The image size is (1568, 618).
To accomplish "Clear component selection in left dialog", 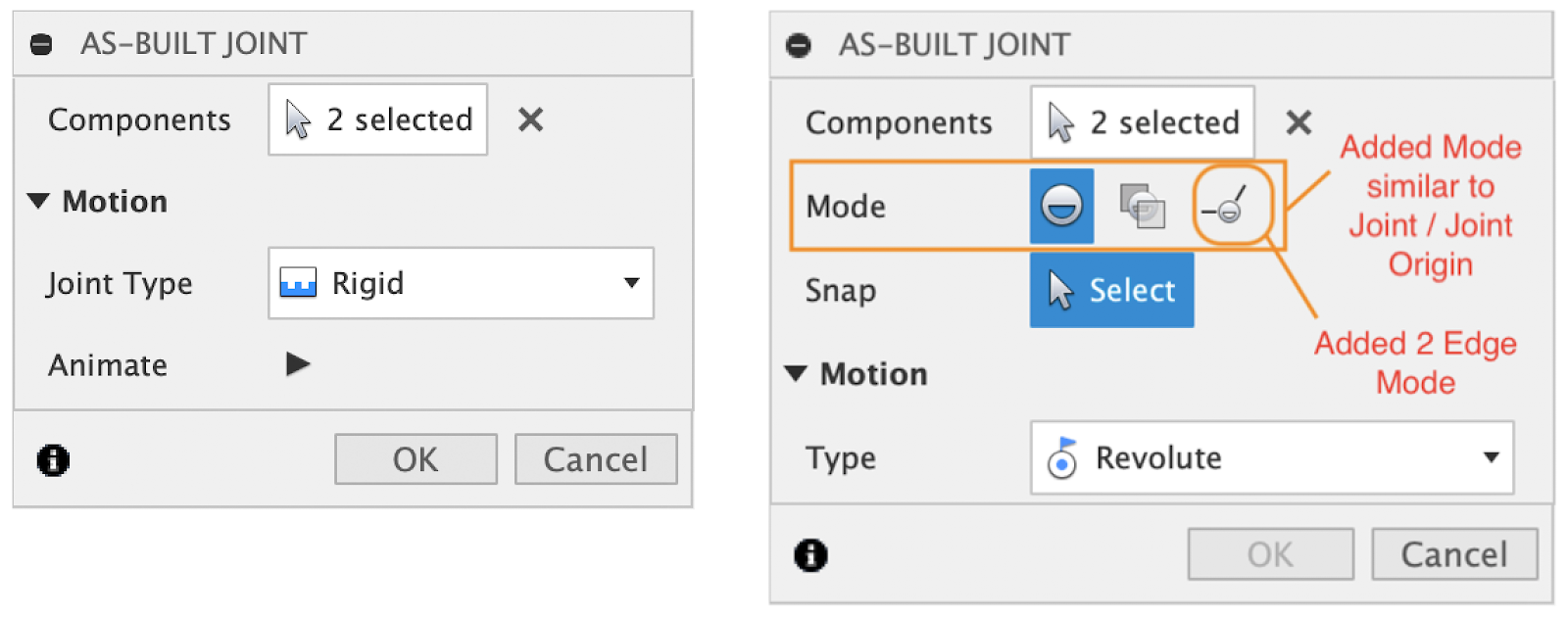I will [x=530, y=119].
